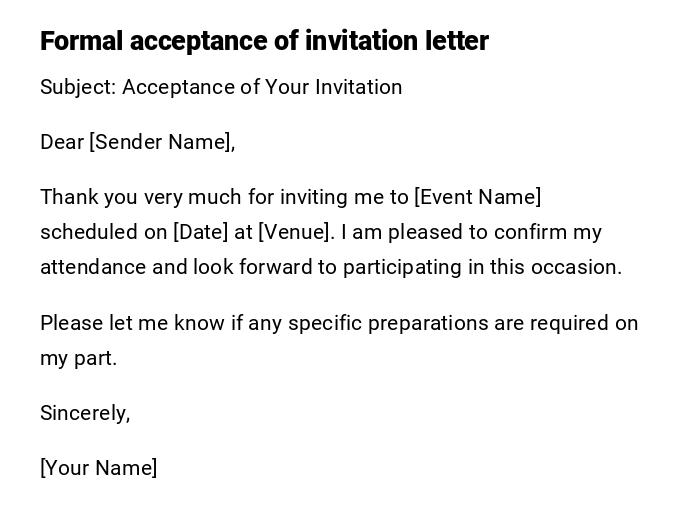The width and height of the screenshot is (700, 530).
Task: Select the [Venue] placeholder
Action: 295,232
